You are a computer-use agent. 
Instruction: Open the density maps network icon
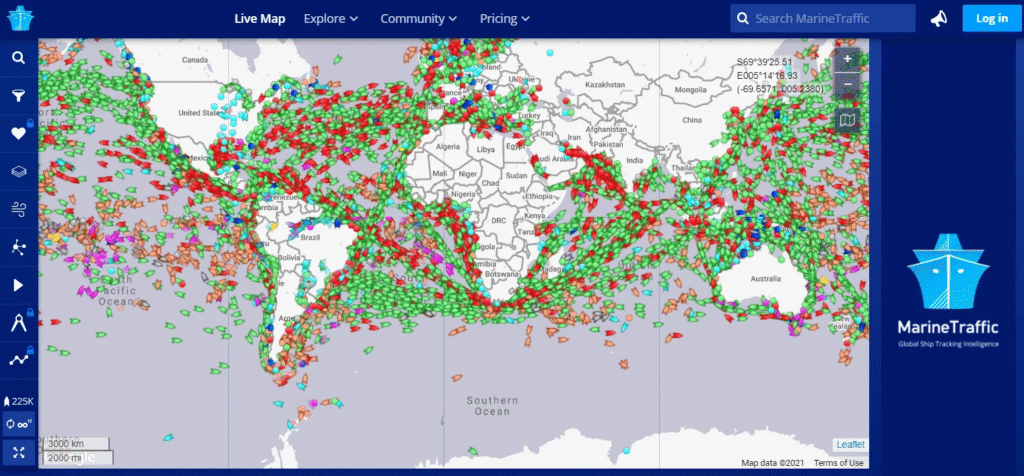click(18, 247)
